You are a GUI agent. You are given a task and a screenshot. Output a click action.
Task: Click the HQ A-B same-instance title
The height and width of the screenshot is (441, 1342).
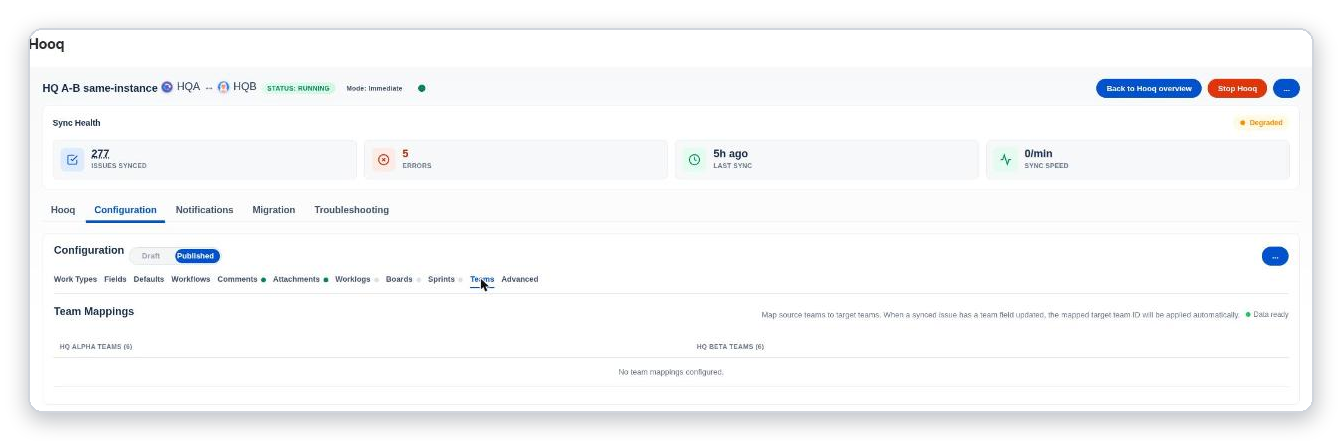(100, 88)
